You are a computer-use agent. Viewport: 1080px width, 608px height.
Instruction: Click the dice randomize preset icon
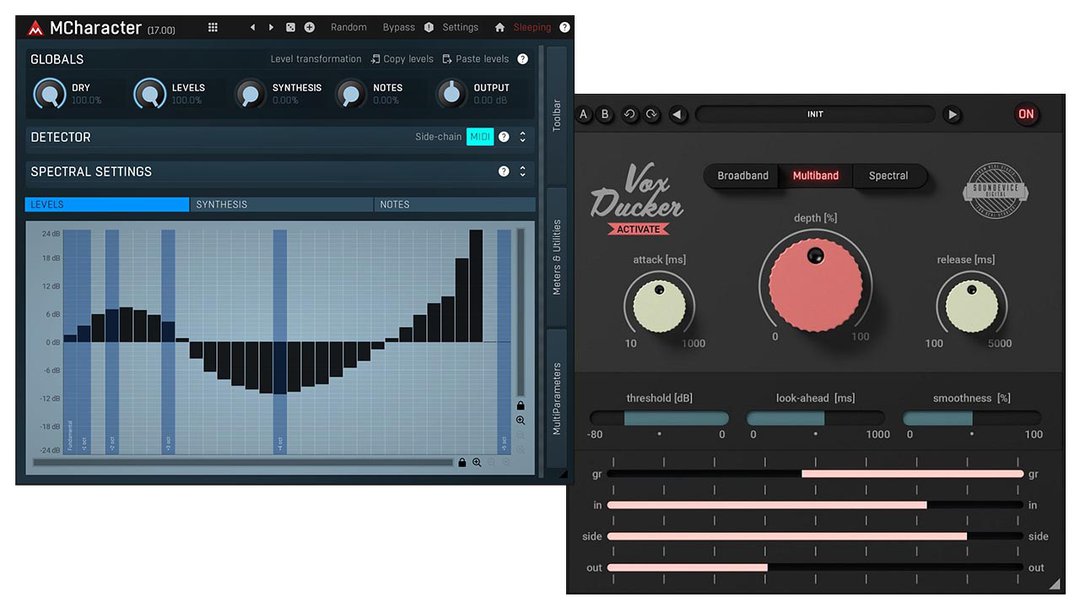[x=290, y=28]
